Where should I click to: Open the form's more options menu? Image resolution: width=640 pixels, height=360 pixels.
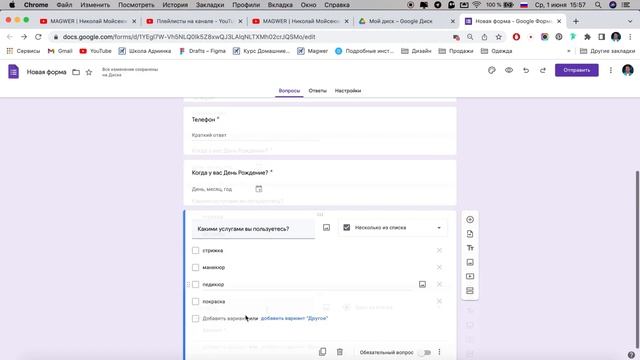point(611,70)
